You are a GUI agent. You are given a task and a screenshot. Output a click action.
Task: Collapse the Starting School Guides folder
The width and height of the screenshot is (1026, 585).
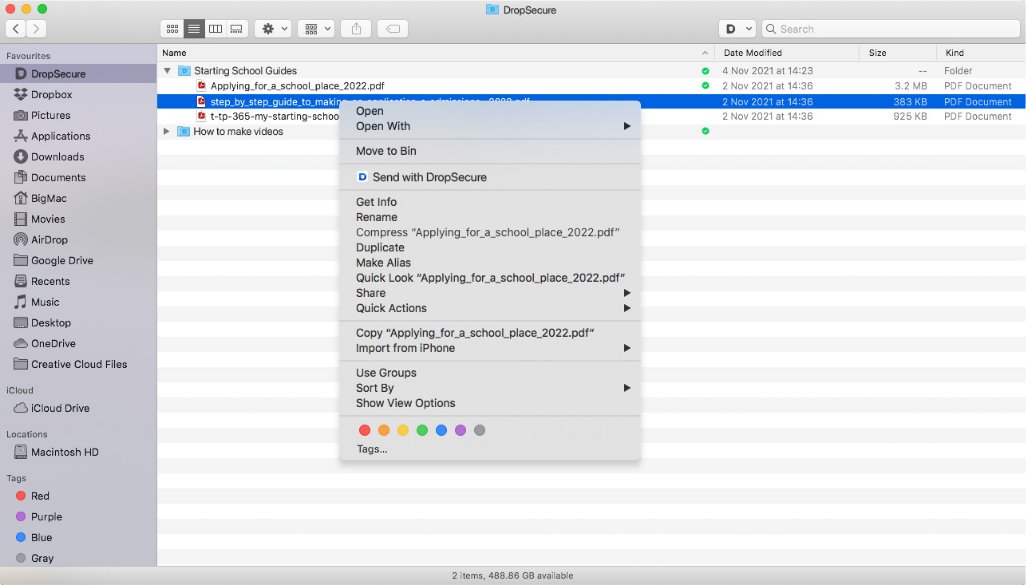point(168,71)
